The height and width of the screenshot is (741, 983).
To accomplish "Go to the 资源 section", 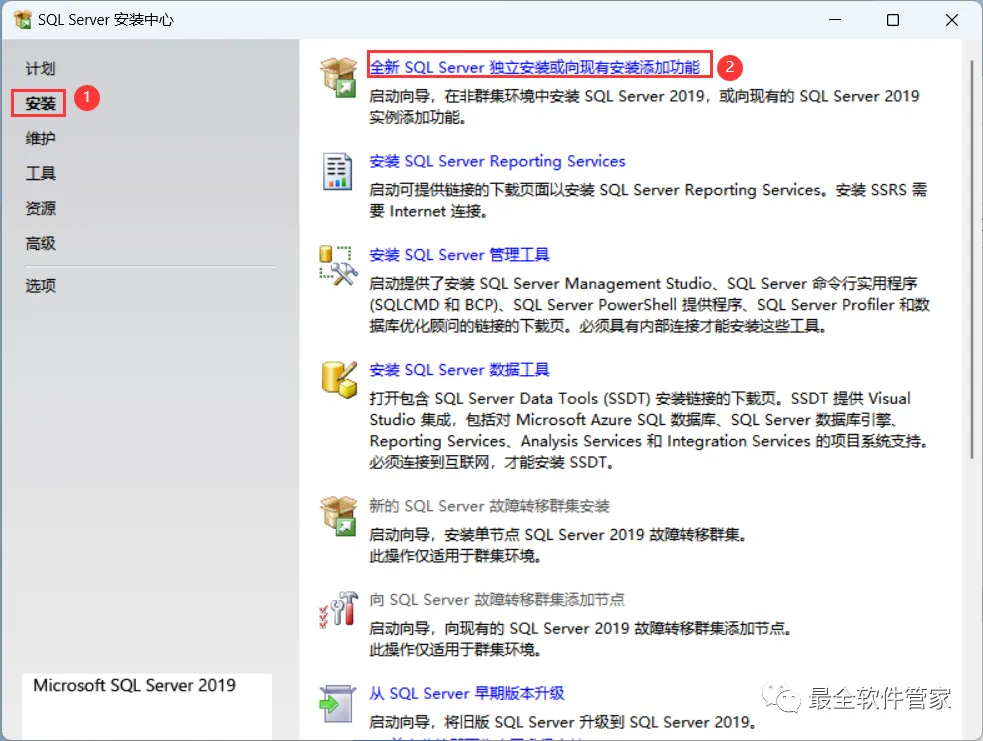I will (41, 208).
